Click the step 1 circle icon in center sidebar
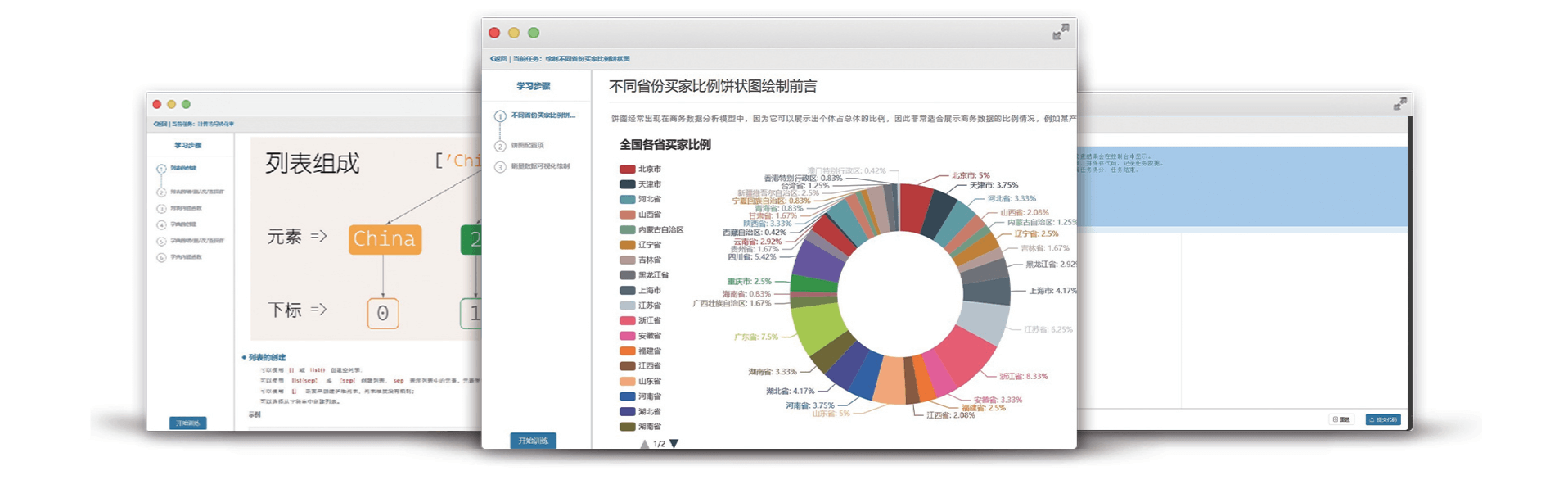 coord(500,116)
